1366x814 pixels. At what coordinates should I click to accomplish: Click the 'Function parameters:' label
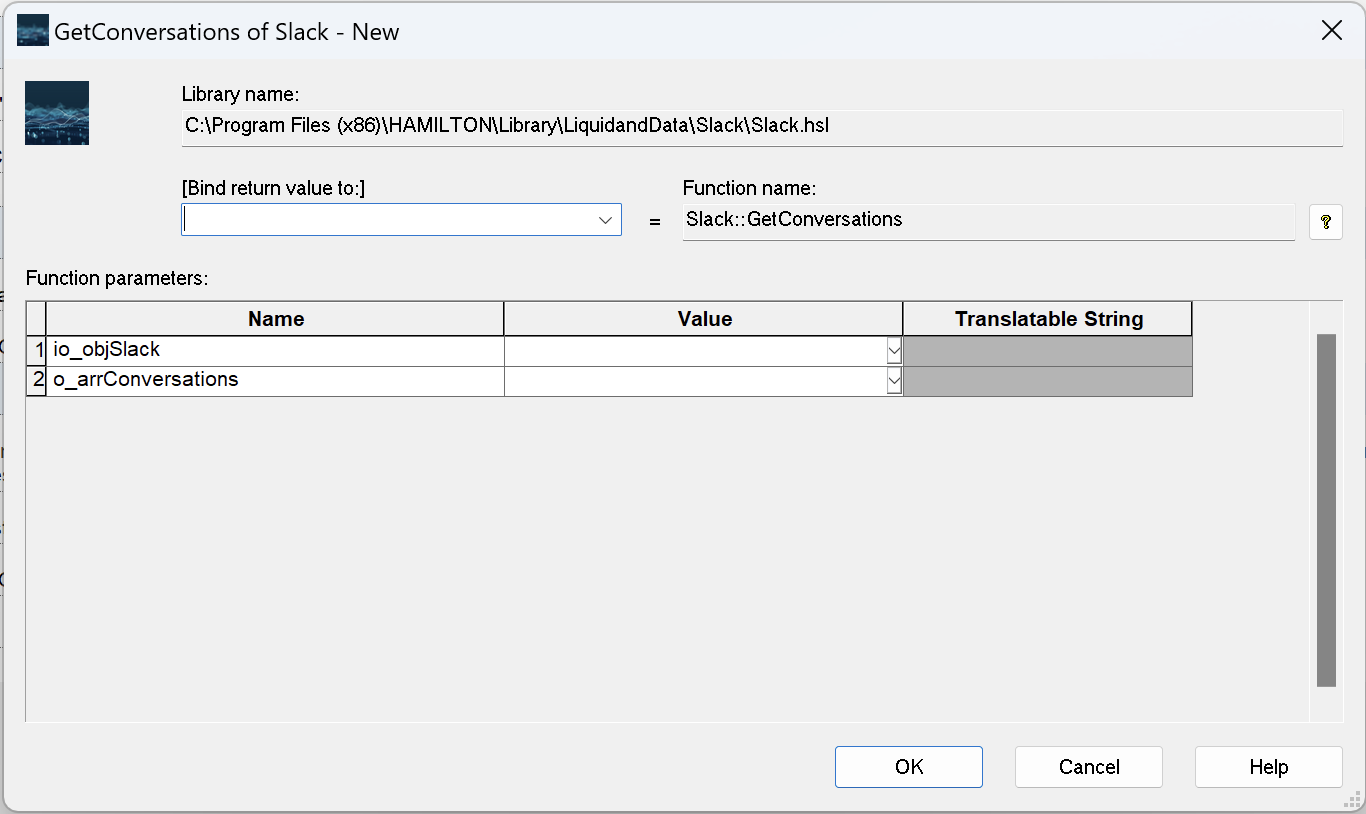117,279
